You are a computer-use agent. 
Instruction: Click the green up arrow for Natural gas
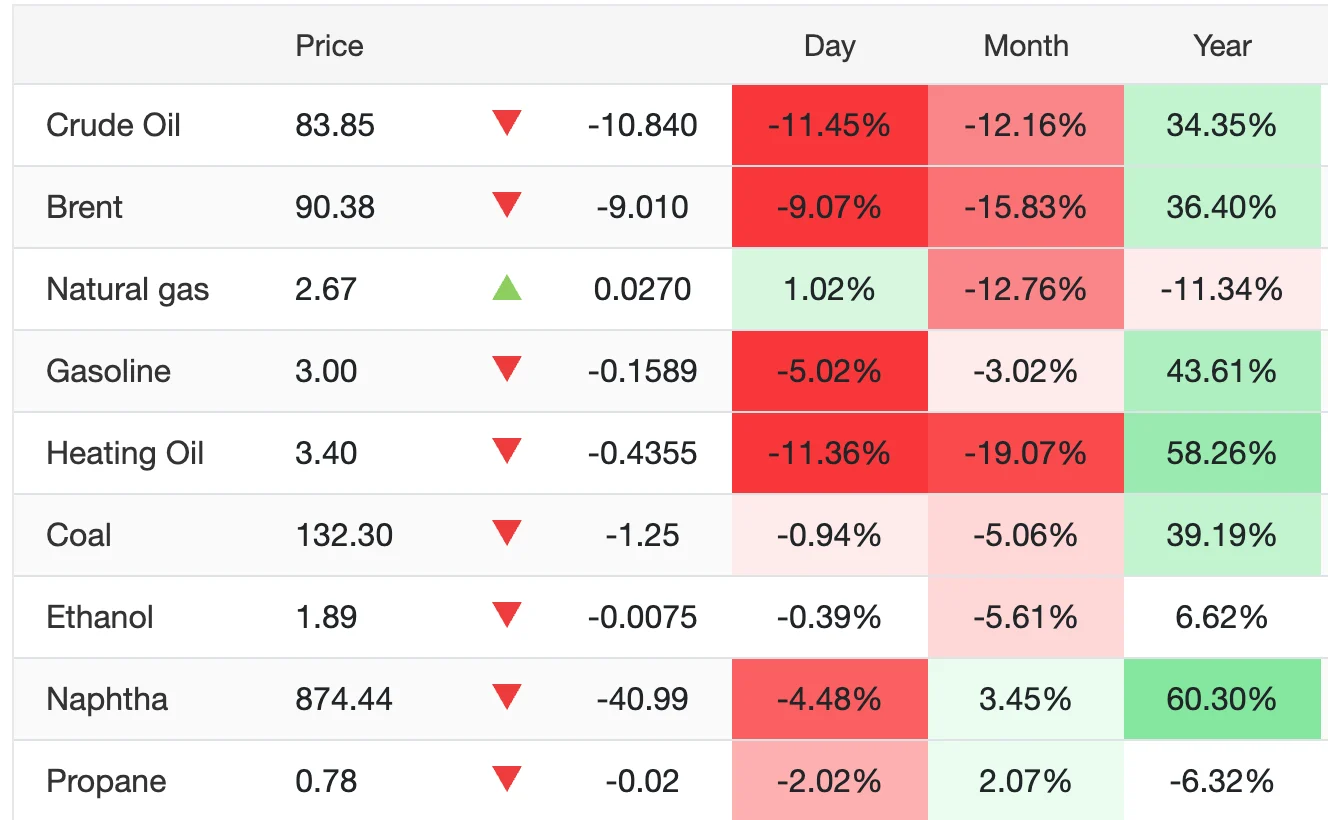point(507,289)
